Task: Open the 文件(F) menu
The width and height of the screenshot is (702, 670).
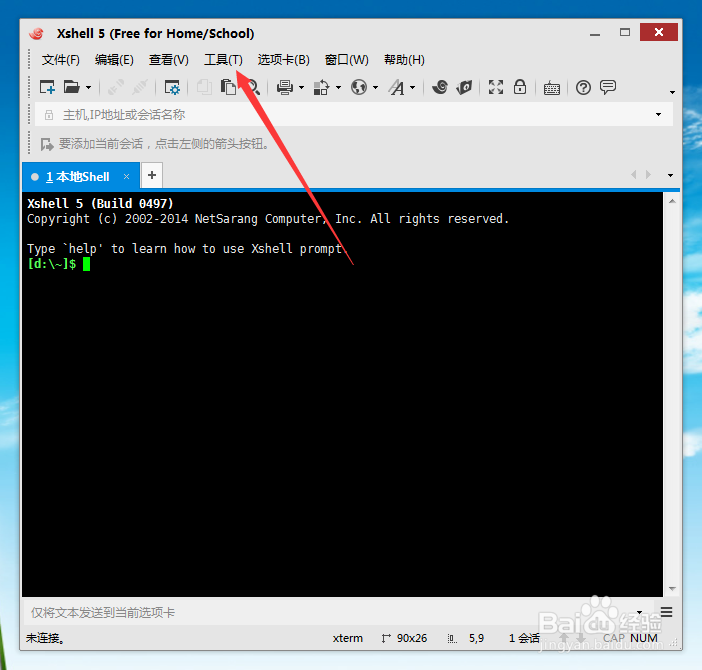Action: tap(61, 60)
